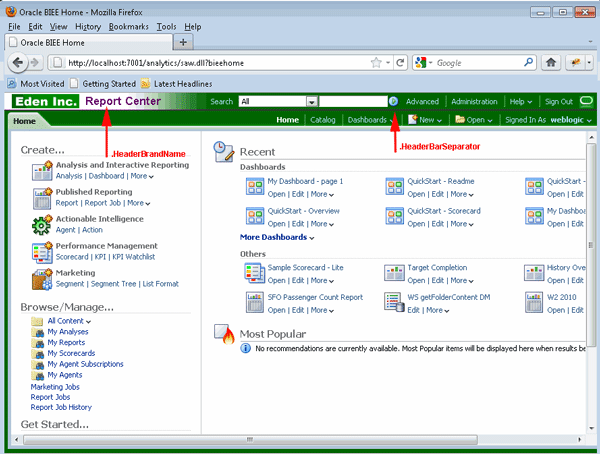Image resolution: width=600 pixels, height=454 pixels.
Task: Click the Latest Headlines feed icon
Action: tap(145, 83)
